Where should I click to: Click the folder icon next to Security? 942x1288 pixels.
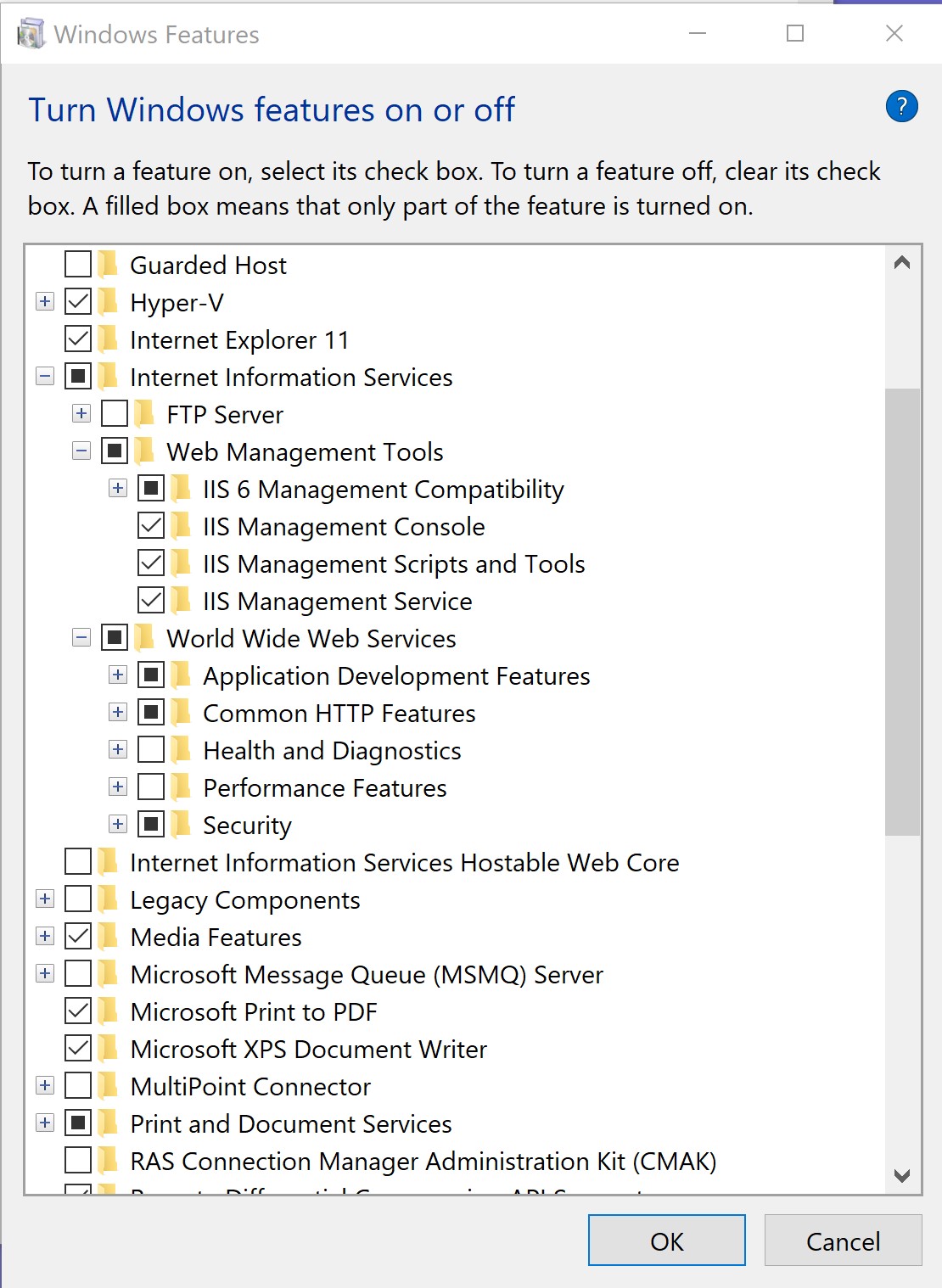tap(182, 825)
